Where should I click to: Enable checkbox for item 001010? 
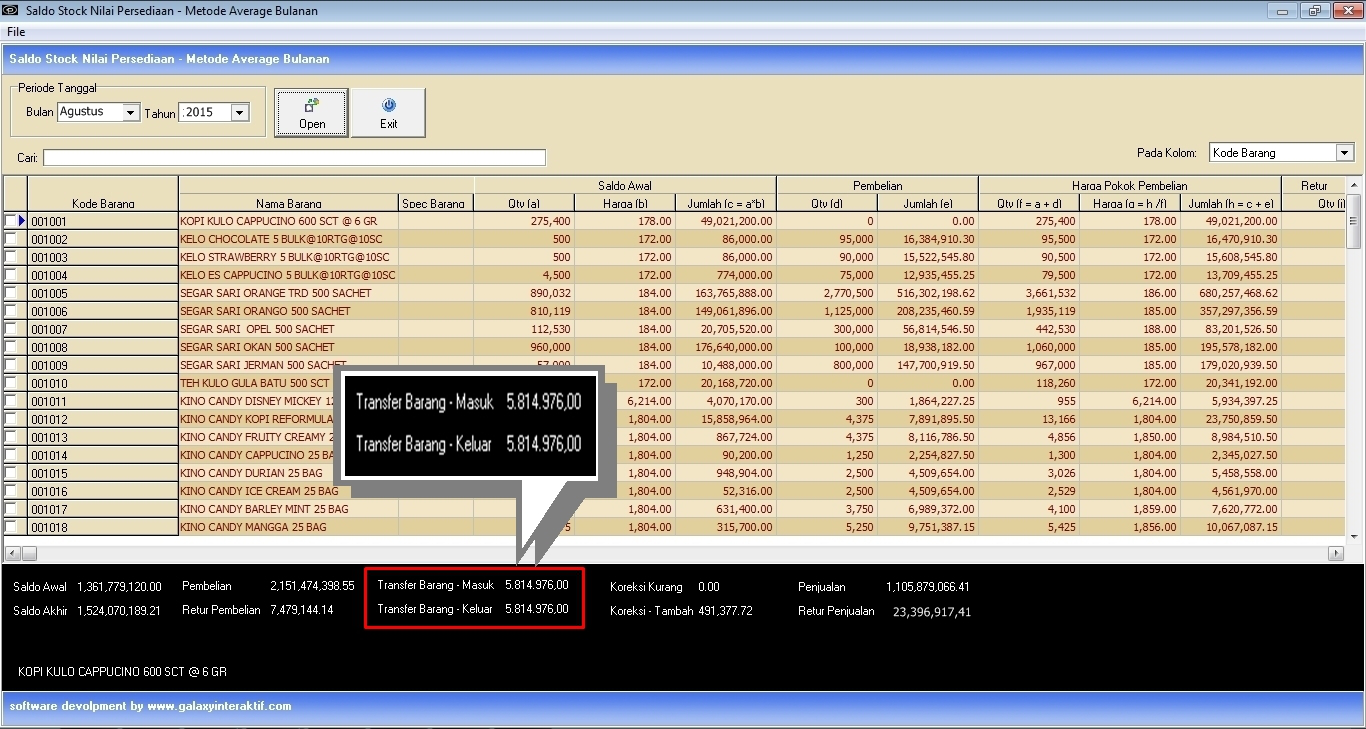11,383
